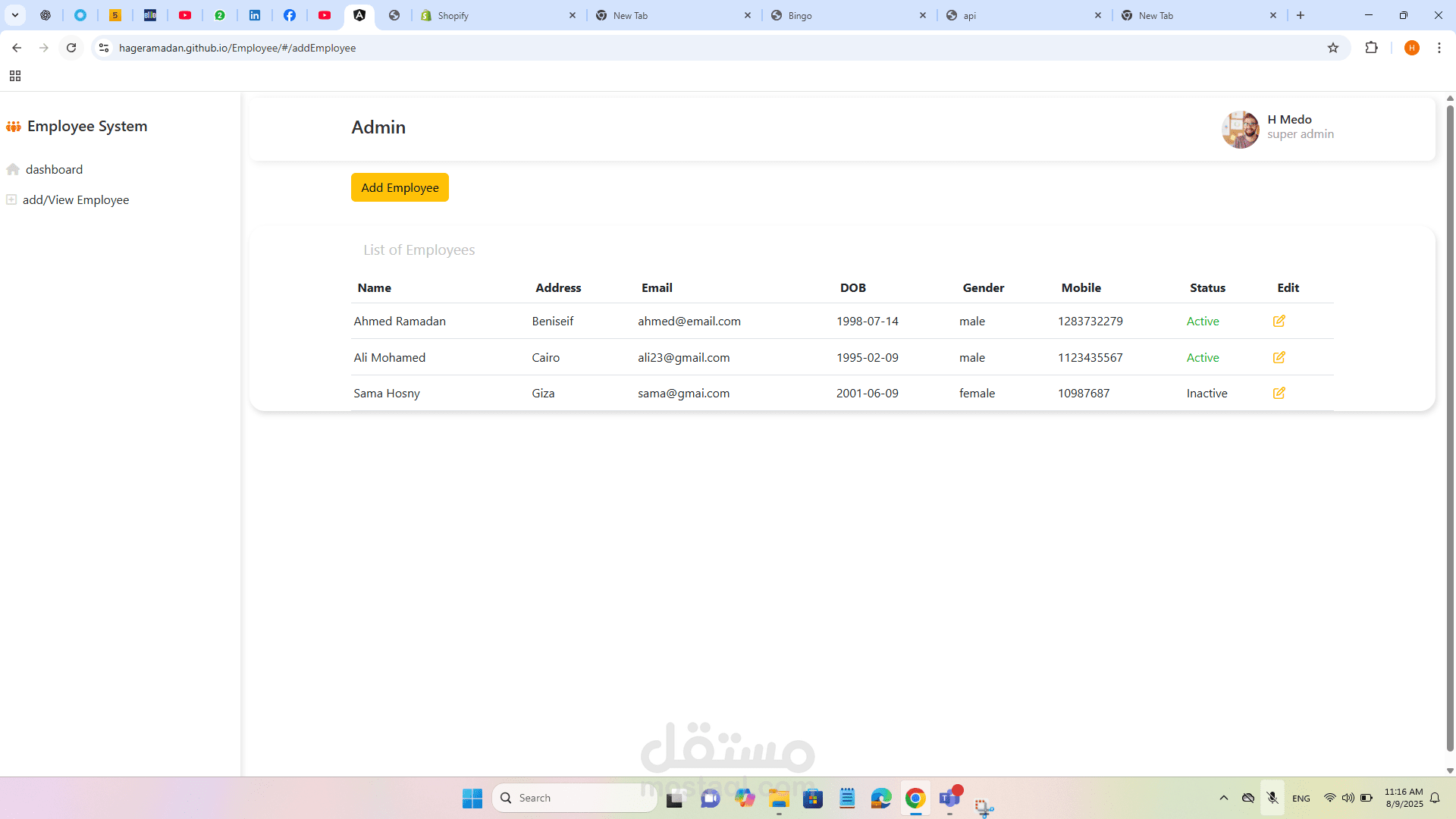This screenshot has width=1456, height=819.
Task: Click the H Medo profile avatar
Action: (1240, 129)
